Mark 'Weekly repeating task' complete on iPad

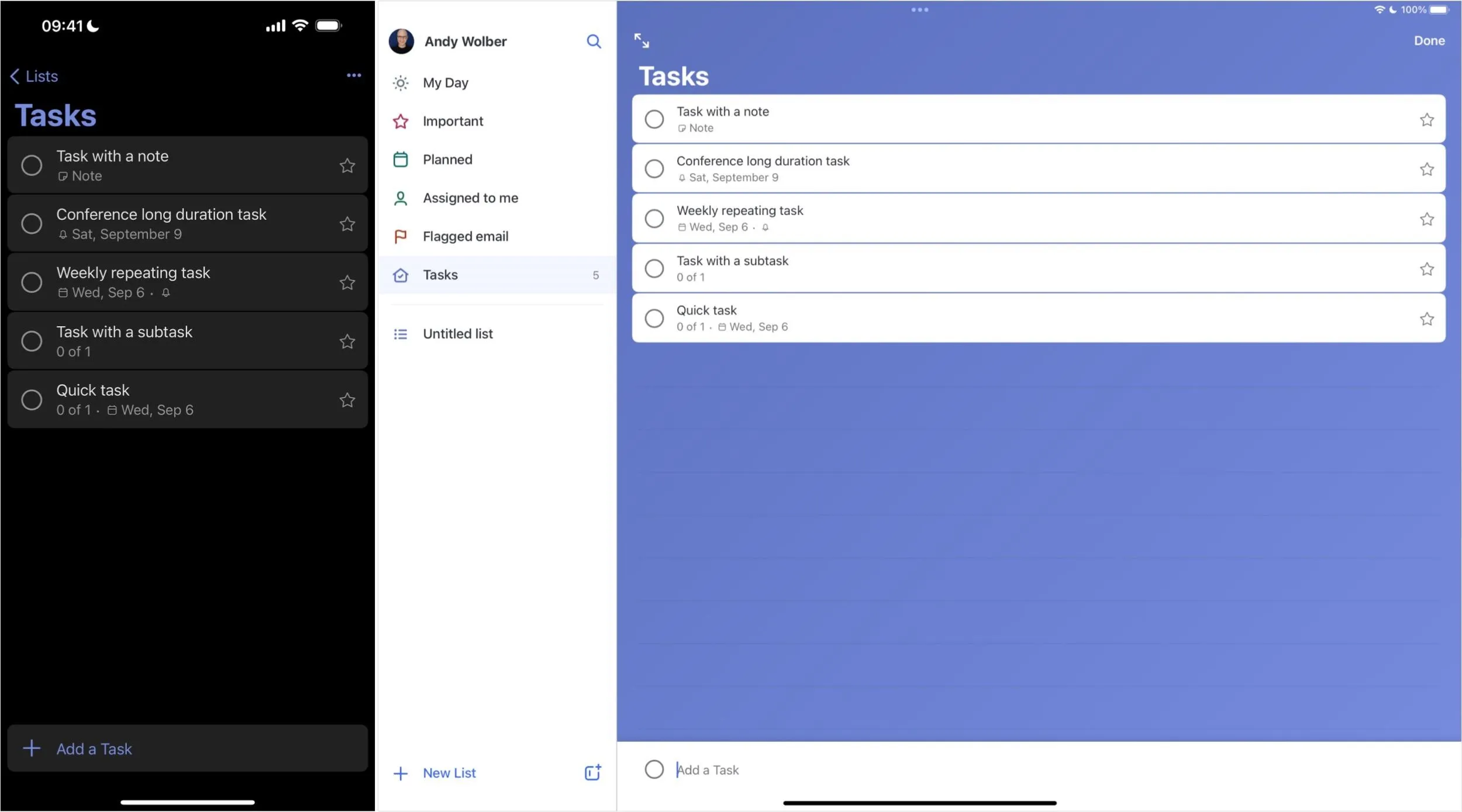(654, 219)
